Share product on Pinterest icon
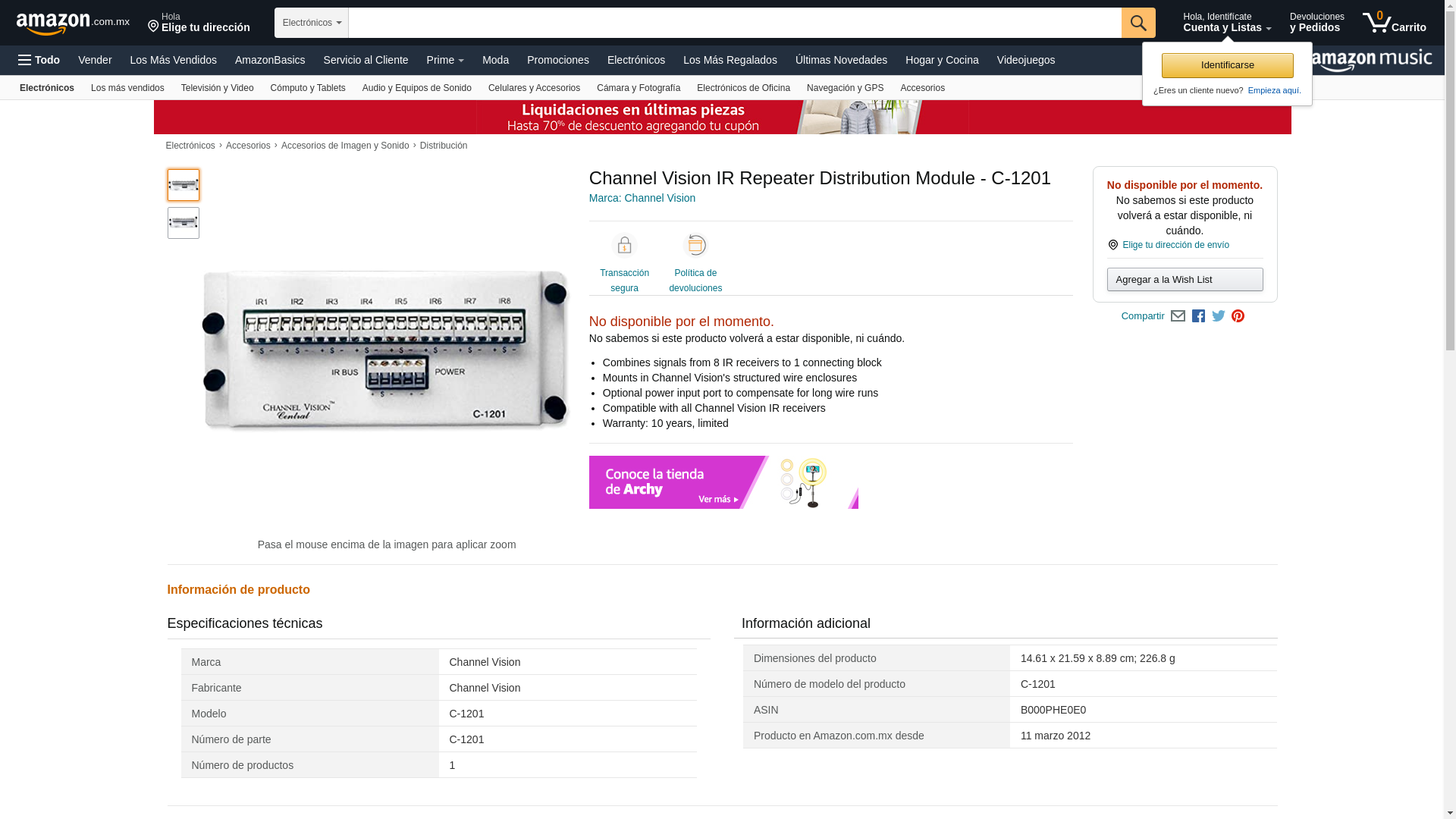Viewport: 1456px width, 819px height. click(1238, 316)
